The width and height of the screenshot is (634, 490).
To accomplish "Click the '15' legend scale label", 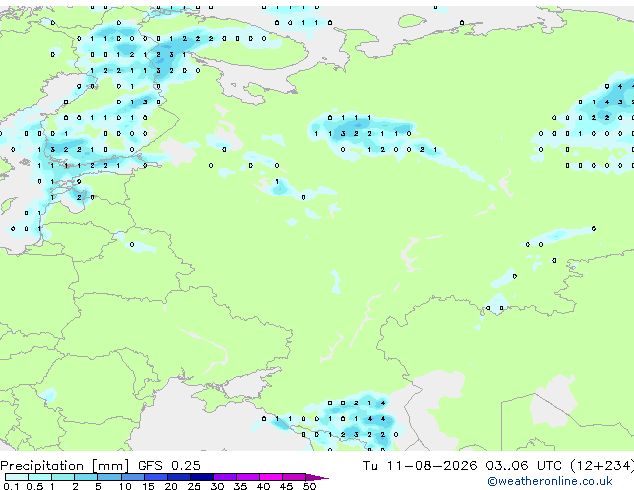I will pyautogui.click(x=148, y=486).
